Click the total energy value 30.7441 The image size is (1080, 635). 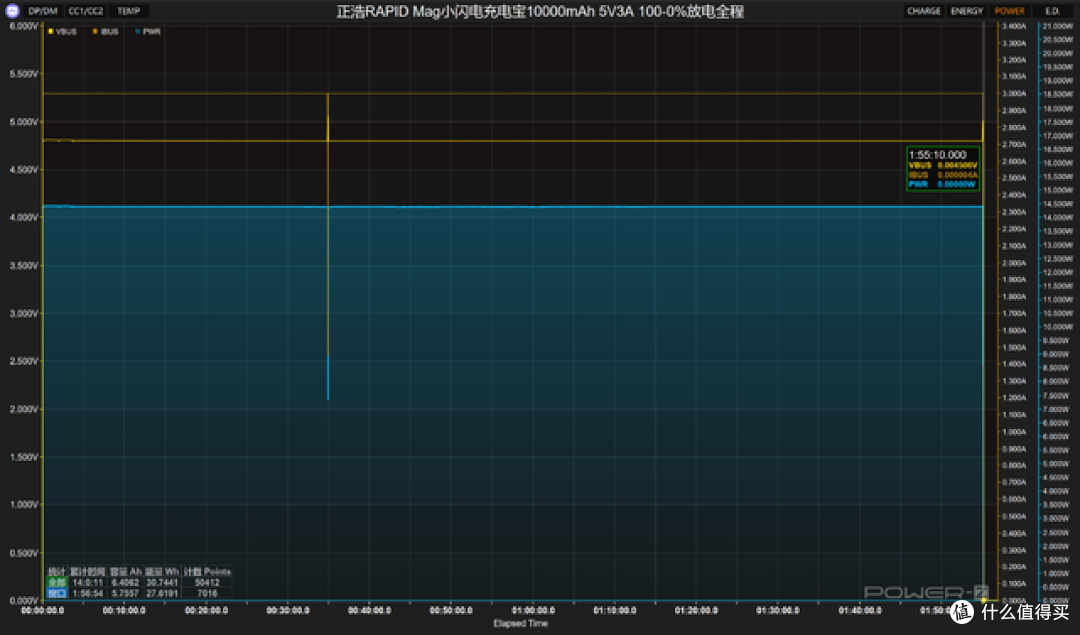162,583
